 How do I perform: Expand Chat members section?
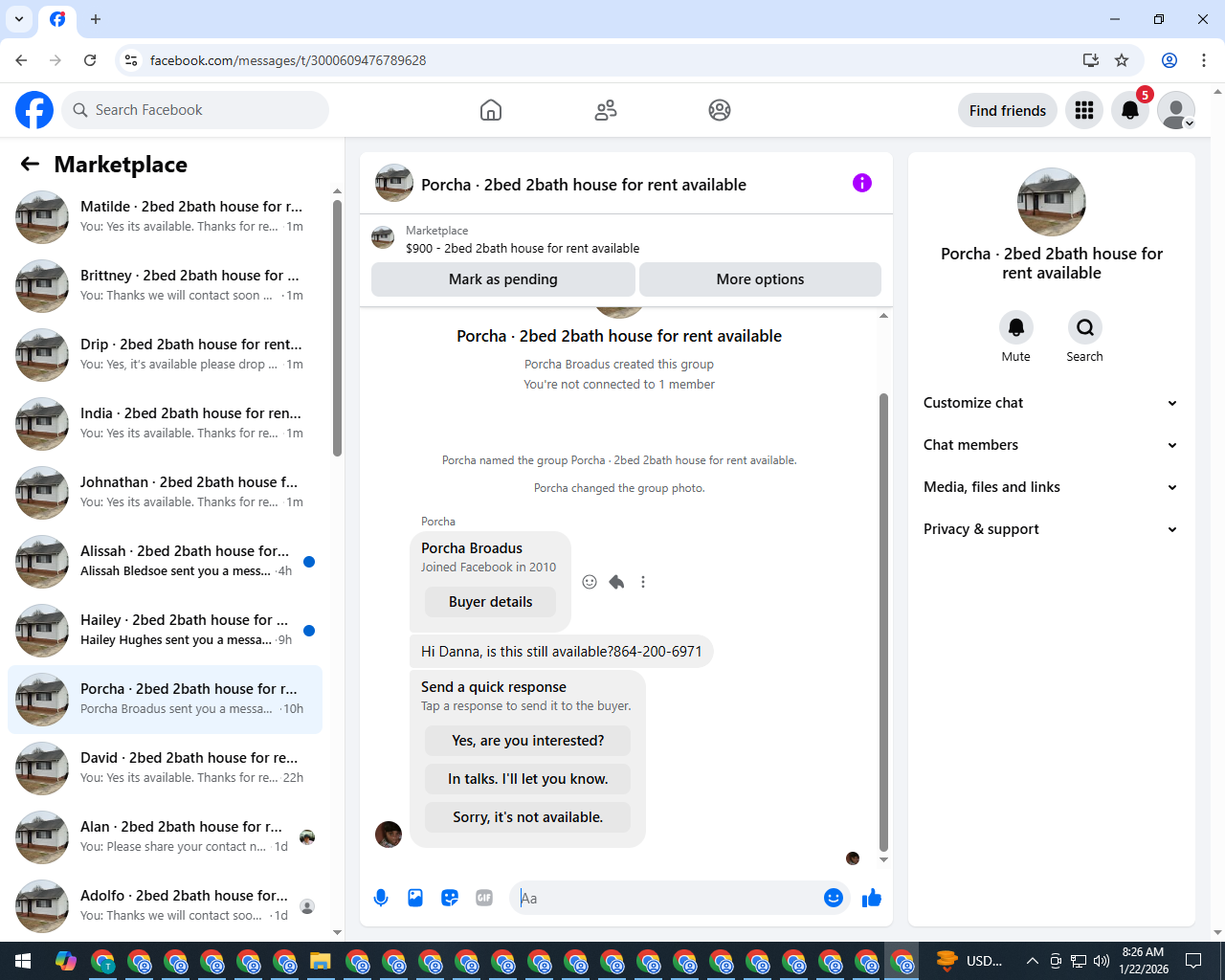pos(1050,445)
